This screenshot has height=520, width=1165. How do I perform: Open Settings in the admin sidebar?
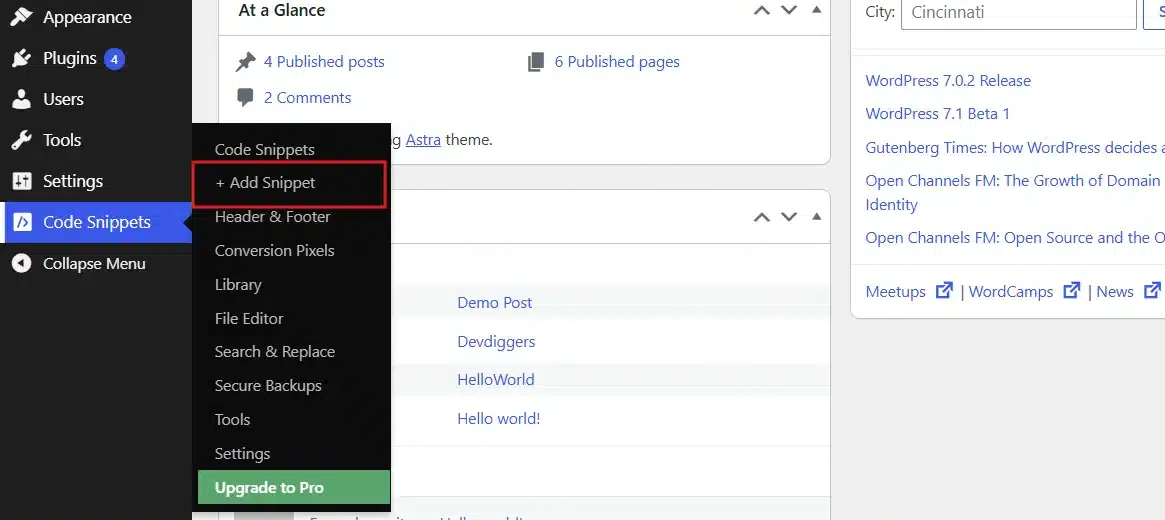pos(73,181)
